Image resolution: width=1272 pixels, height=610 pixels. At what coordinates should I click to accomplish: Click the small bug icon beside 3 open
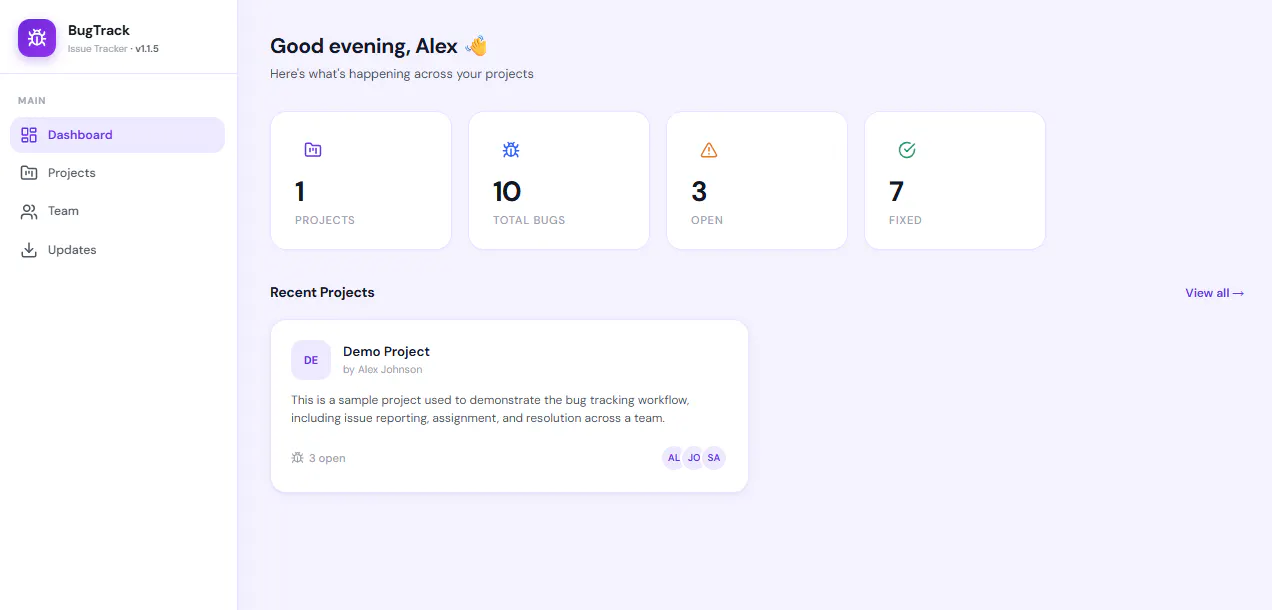point(297,458)
